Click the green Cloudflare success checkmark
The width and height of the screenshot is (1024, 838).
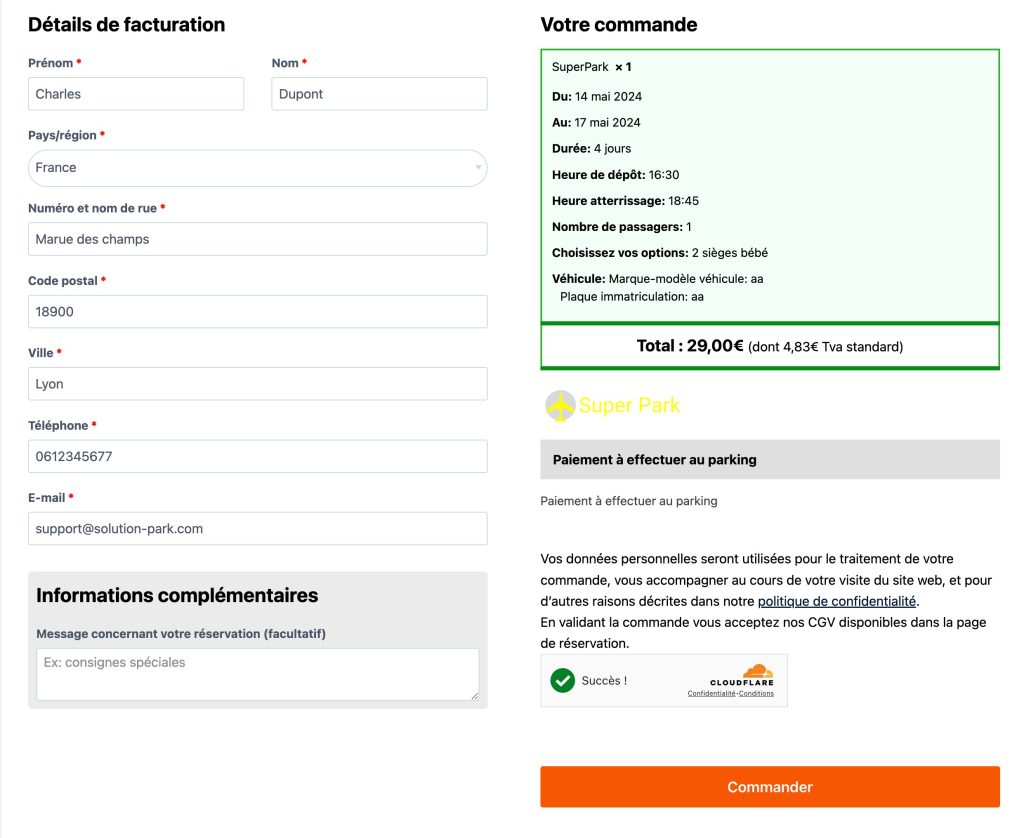pos(562,680)
